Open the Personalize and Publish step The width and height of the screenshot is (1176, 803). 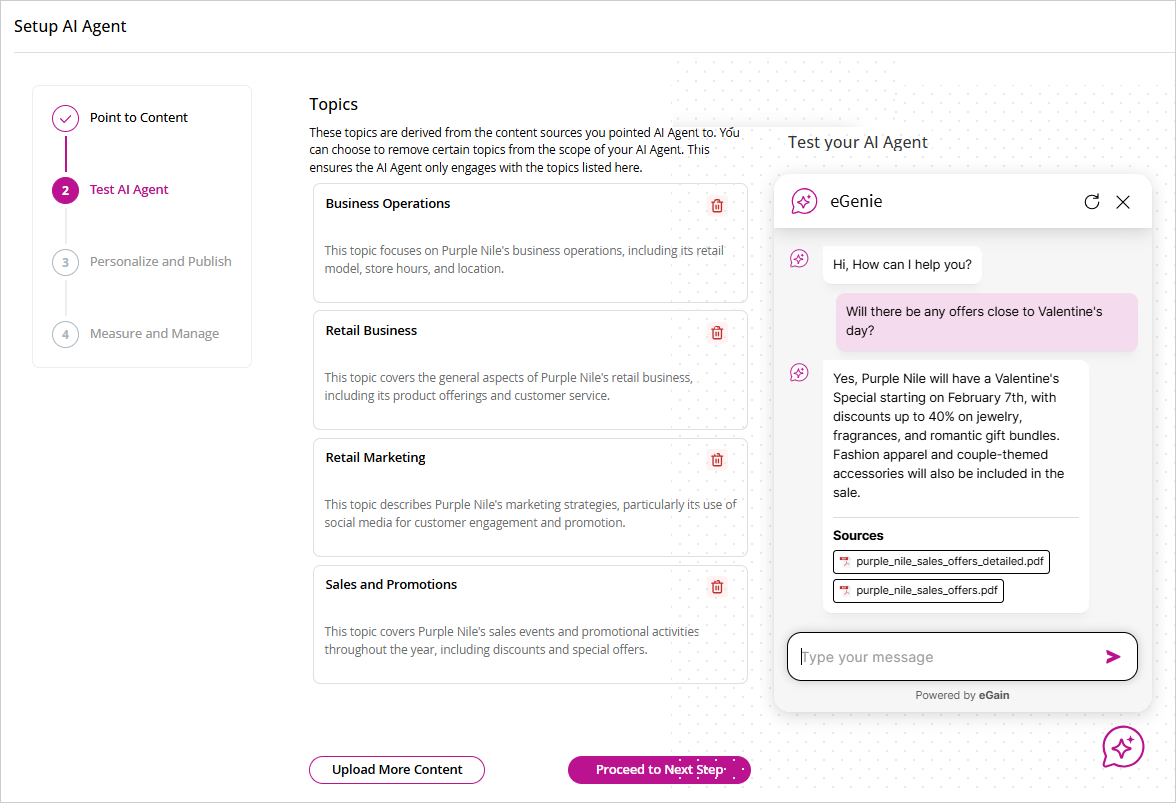tap(160, 262)
